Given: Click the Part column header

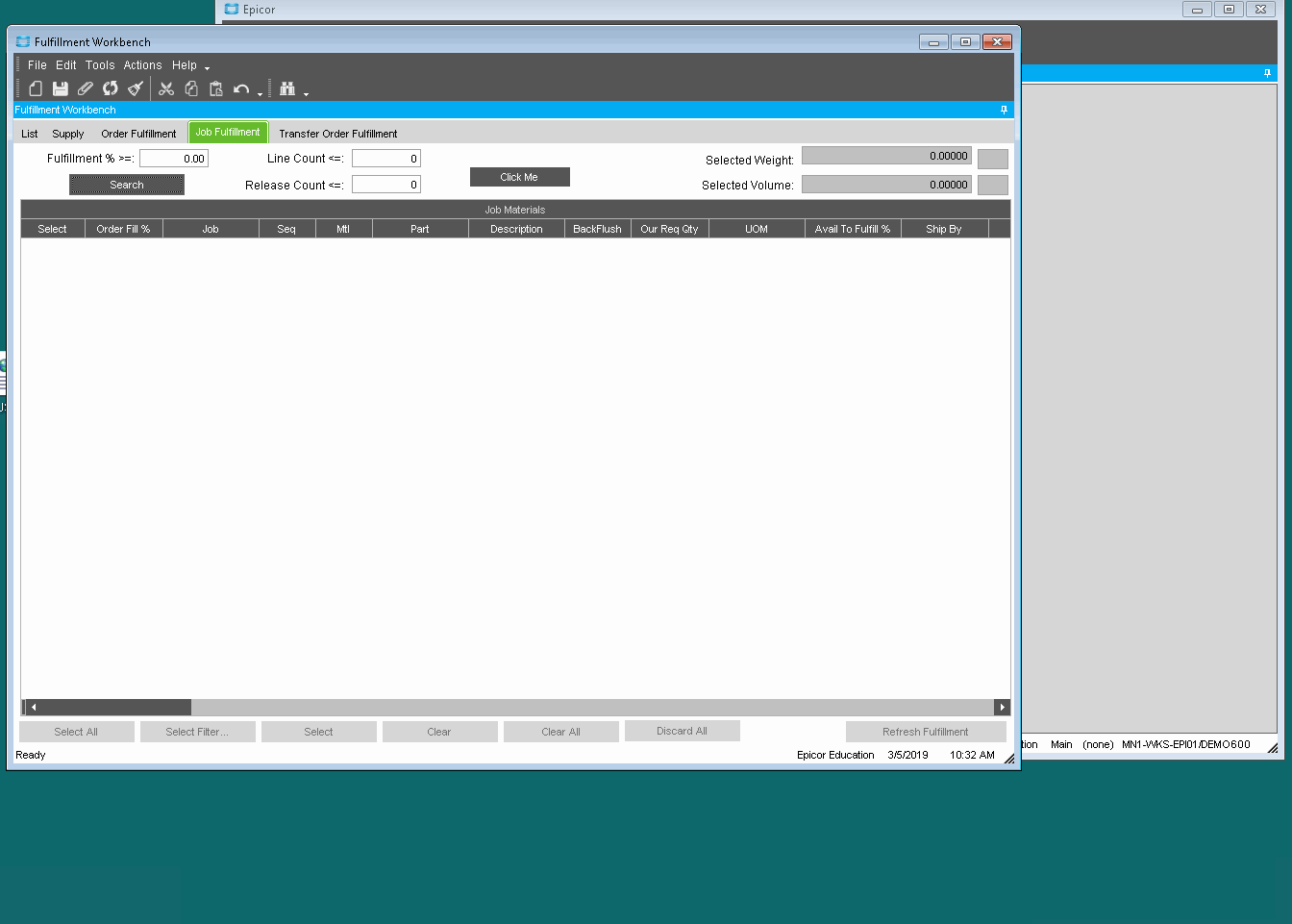Looking at the screenshot, I should point(420,229).
